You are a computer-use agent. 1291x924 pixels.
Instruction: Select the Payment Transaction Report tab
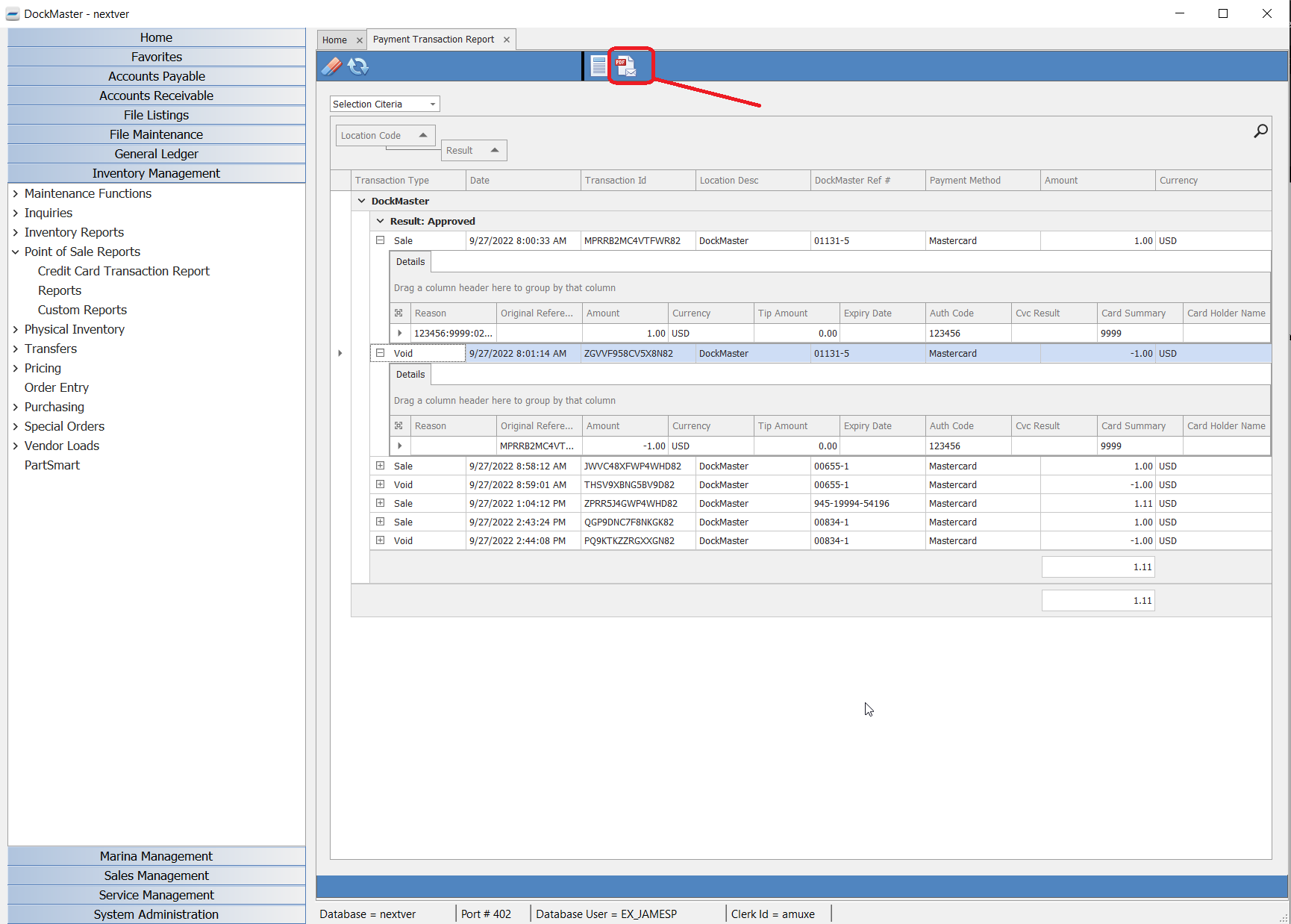coord(434,40)
